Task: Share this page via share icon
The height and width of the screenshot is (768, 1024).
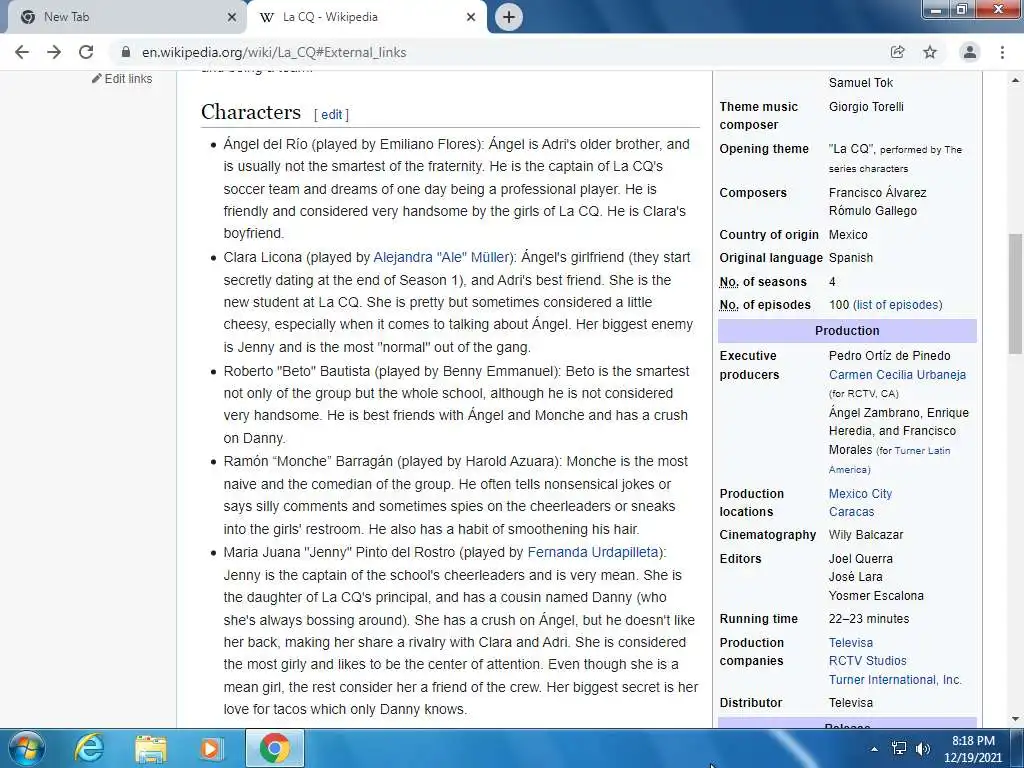Action: 897,52
